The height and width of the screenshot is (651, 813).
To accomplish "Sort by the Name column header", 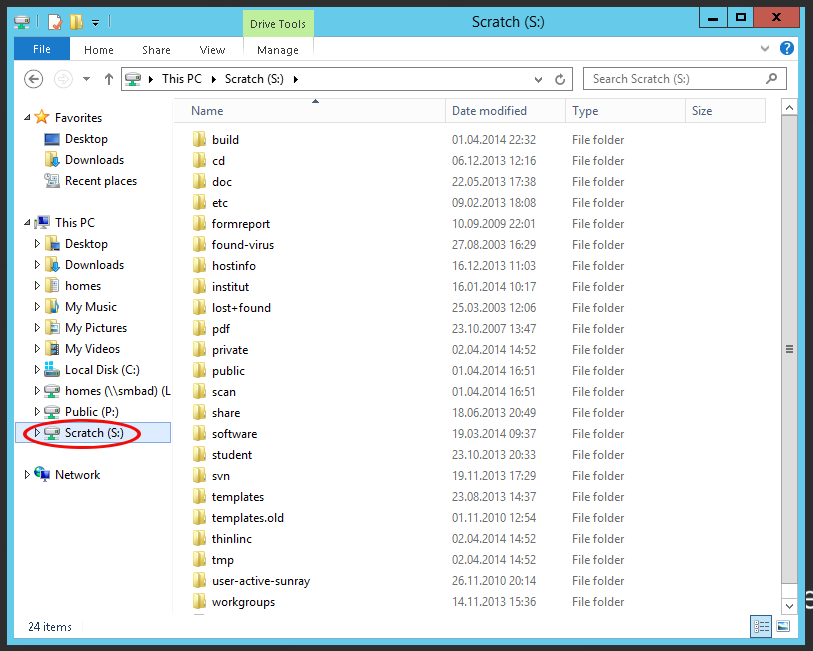I will tap(310, 110).
